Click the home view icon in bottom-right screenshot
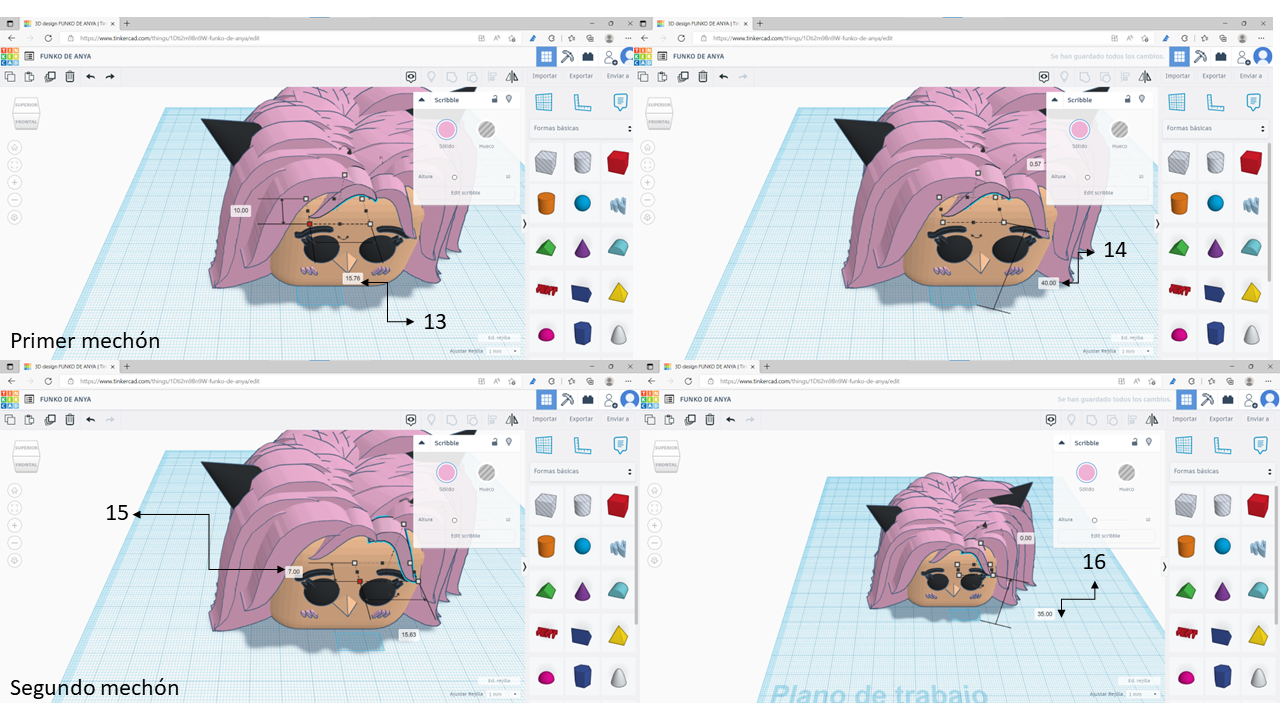This screenshot has width=1280, height=720. pos(655,490)
